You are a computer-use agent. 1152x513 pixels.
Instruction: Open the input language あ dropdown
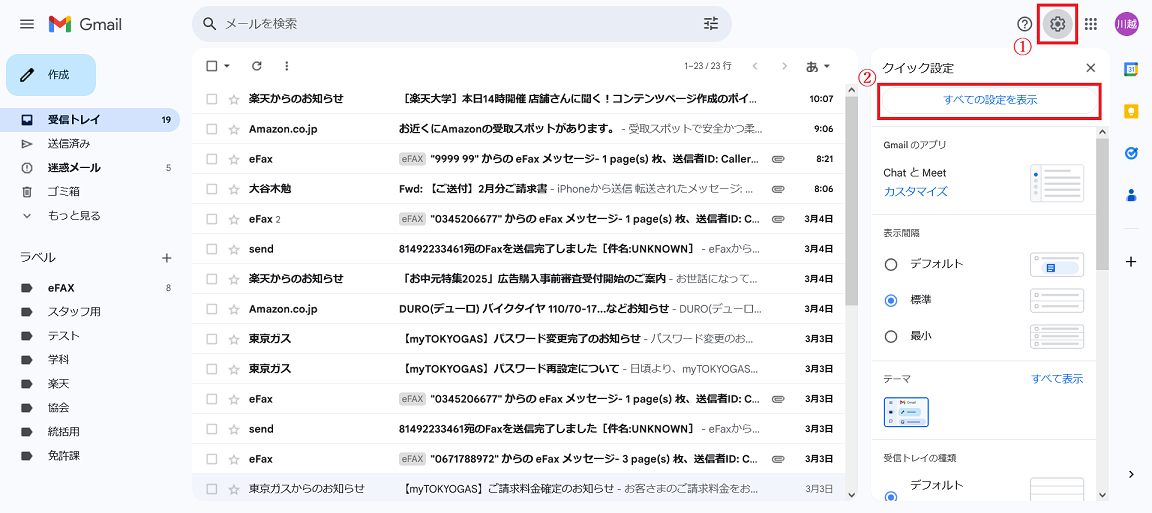[818, 66]
